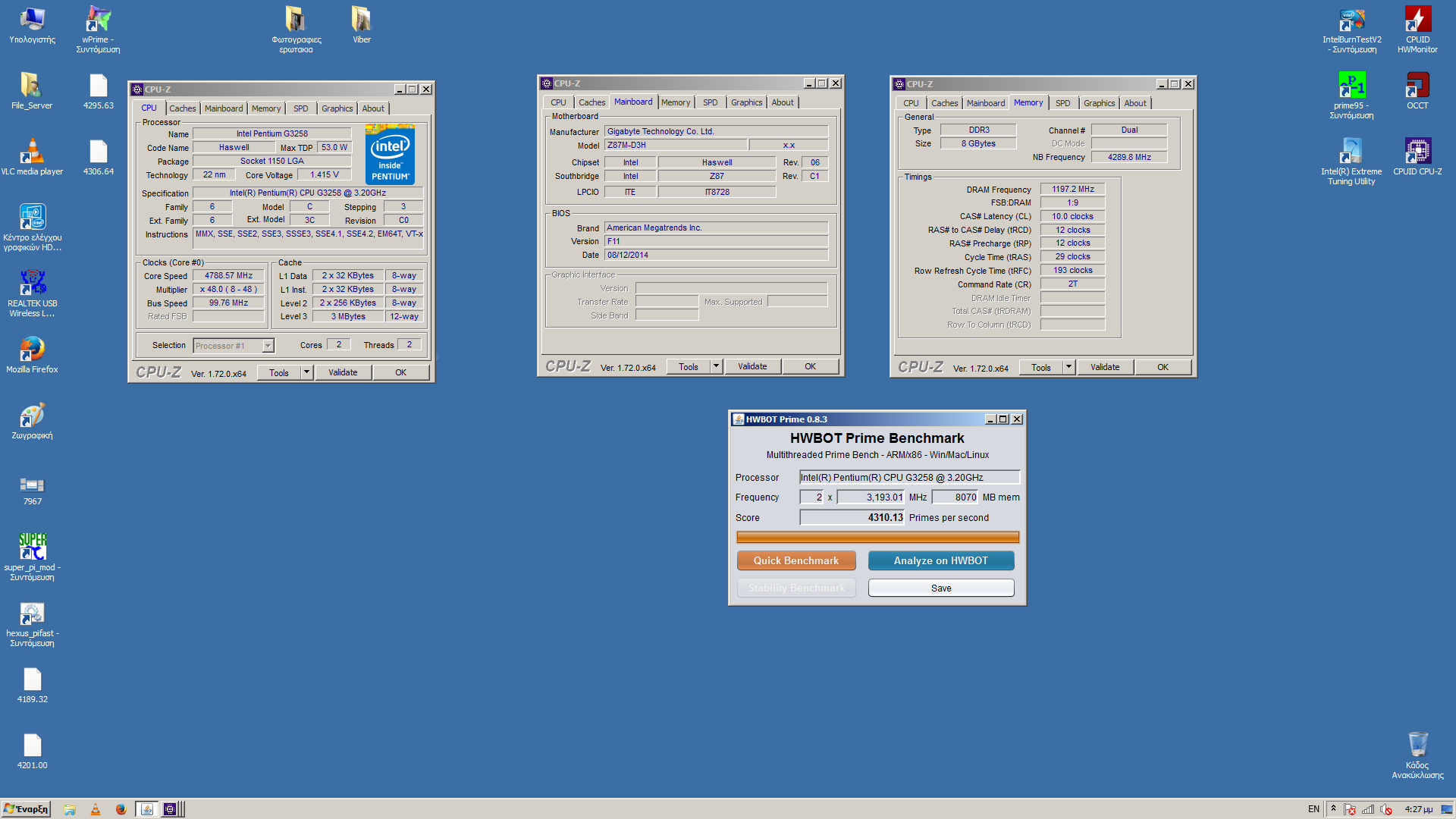This screenshot has width=1456, height=819.
Task: Click Tools button in left CPU-Z window
Action: tap(279, 372)
